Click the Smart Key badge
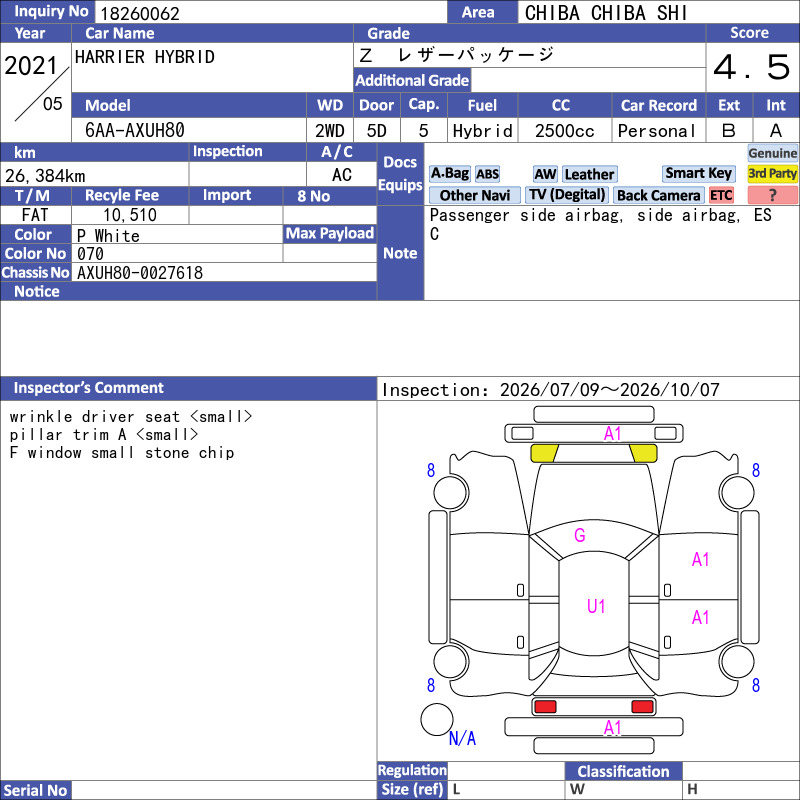 (698, 173)
